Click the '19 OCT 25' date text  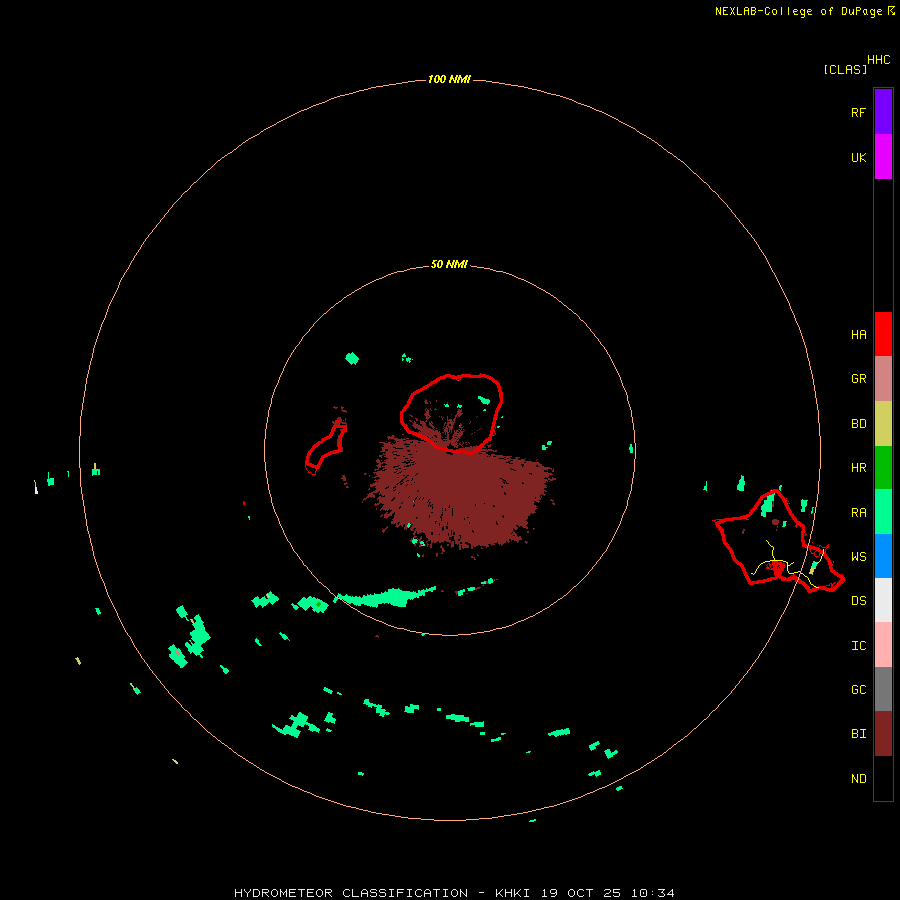(583, 893)
